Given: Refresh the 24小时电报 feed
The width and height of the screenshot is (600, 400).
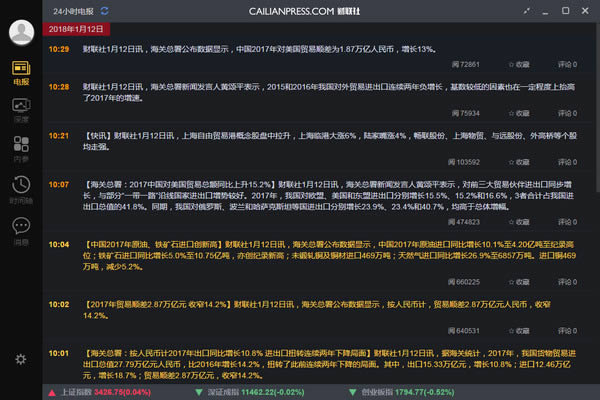Looking at the screenshot, I should coord(106,9).
